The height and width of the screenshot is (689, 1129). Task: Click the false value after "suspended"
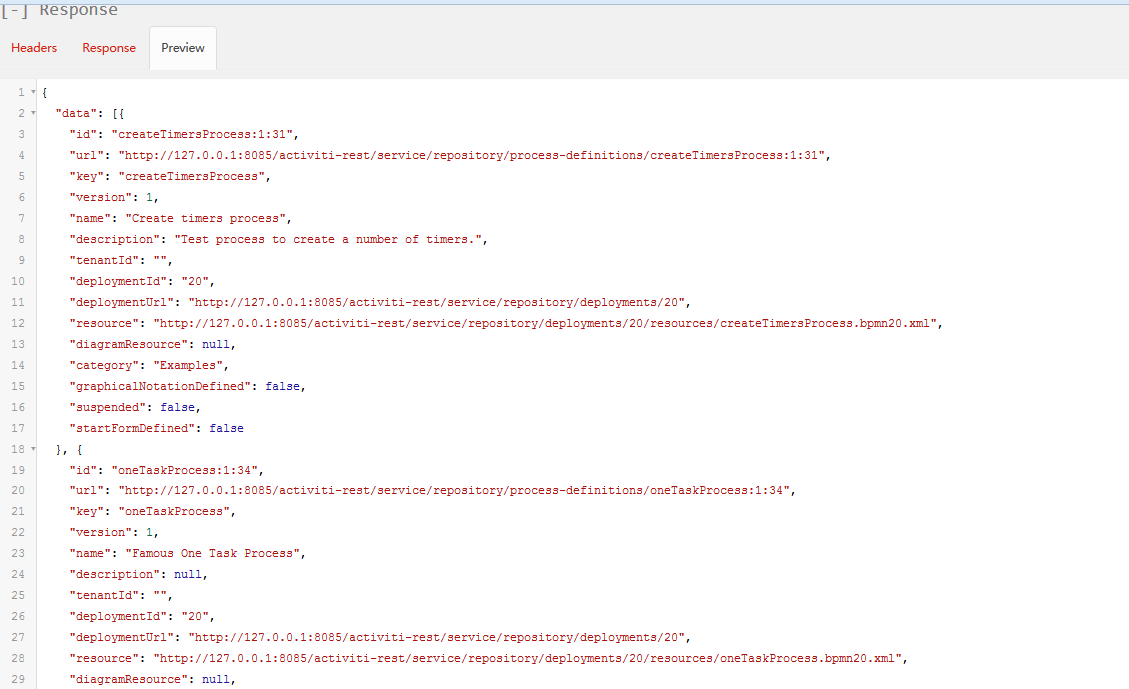pos(177,407)
